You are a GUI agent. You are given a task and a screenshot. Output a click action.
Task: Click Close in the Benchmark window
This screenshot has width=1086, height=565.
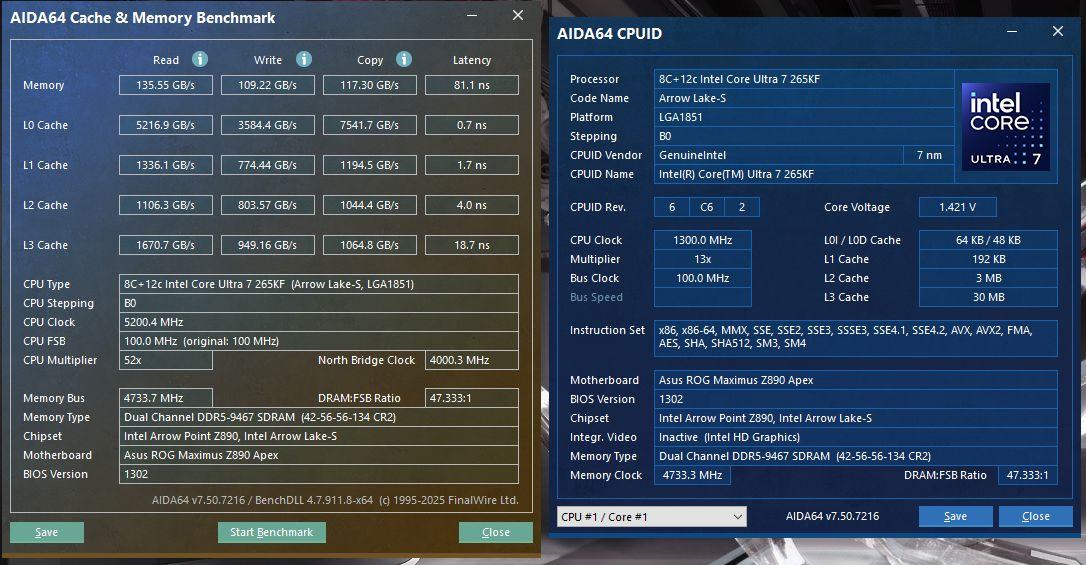(x=495, y=532)
